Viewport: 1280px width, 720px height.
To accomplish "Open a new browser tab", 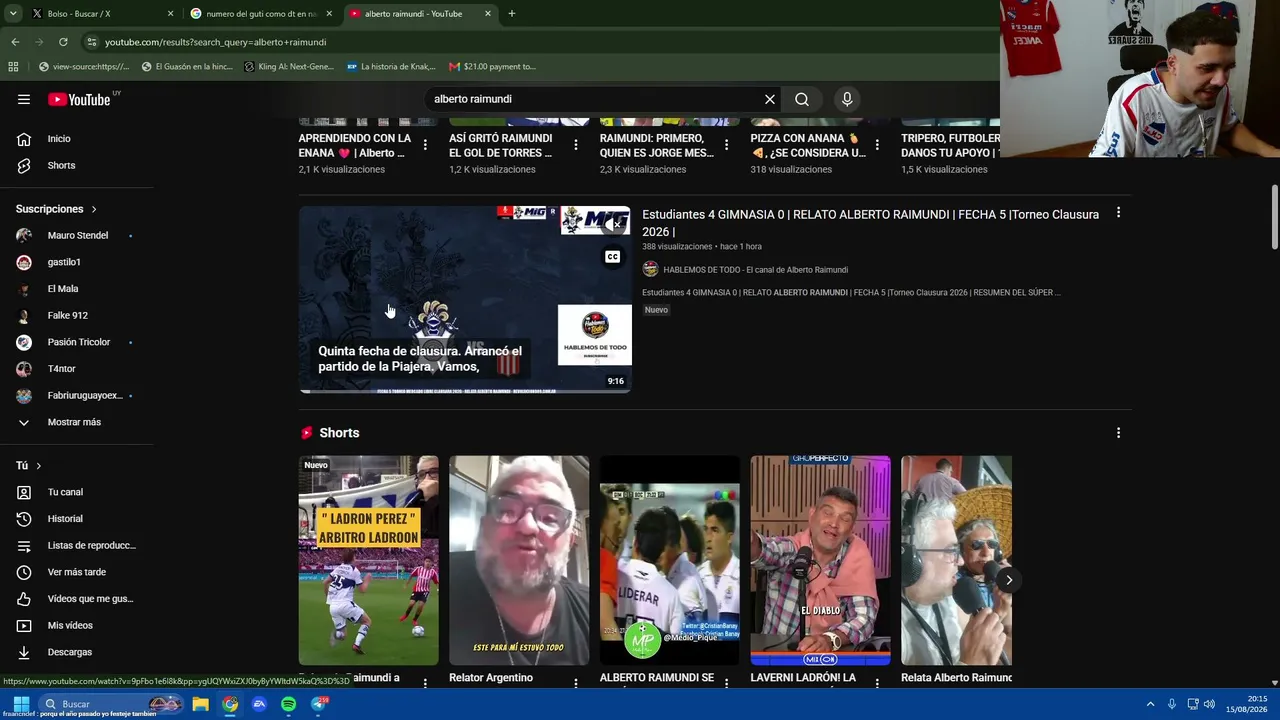I will [x=512, y=14].
